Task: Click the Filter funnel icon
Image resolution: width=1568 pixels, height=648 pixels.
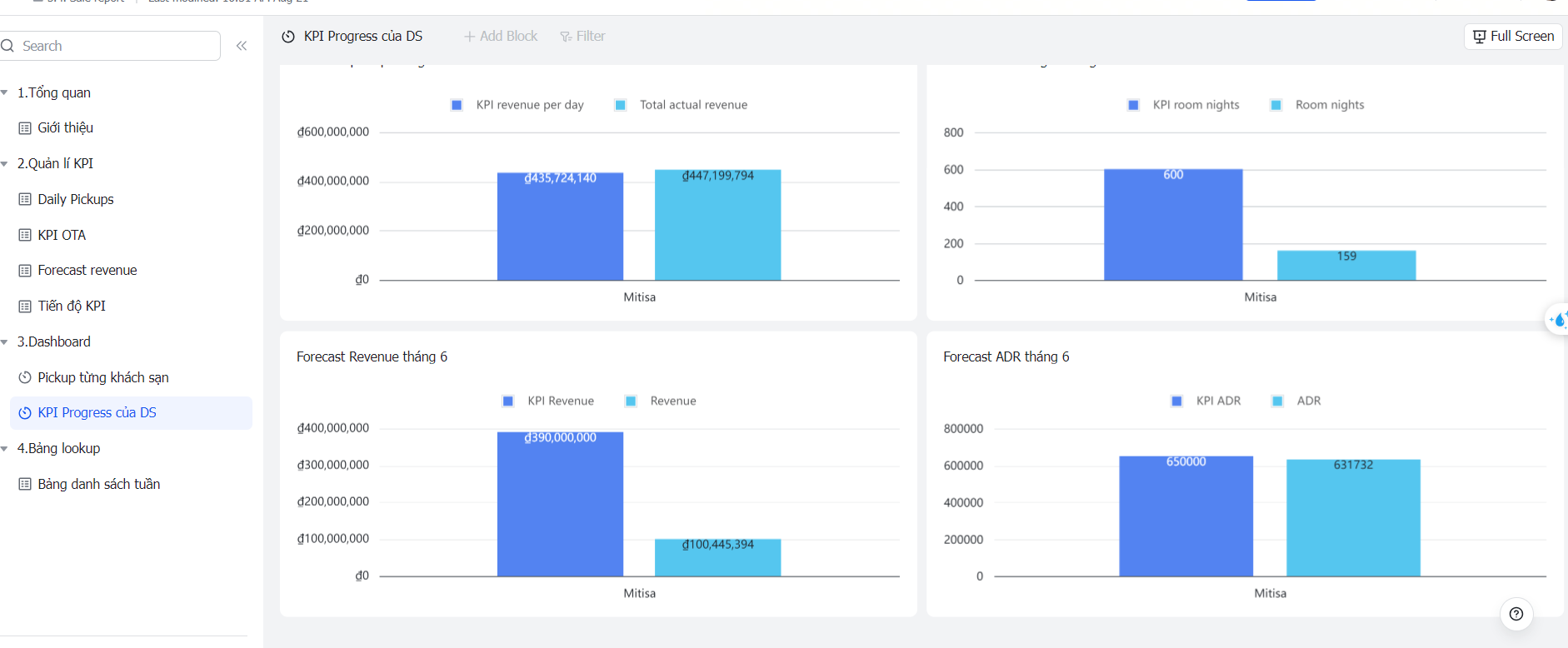Action: (x=566, y=37)
